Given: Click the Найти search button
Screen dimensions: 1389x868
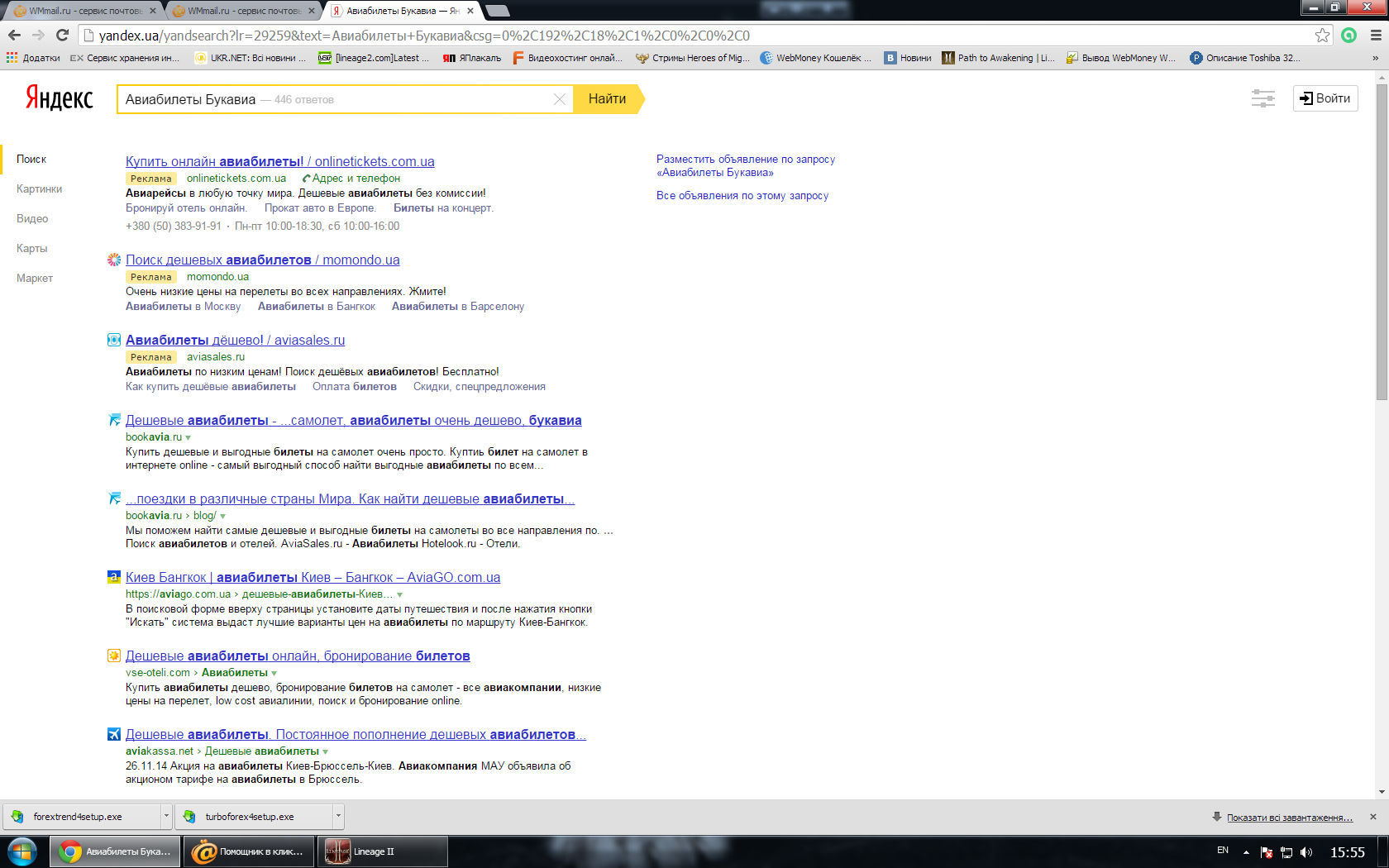Looking at the screenshot, I should (608, 98).
